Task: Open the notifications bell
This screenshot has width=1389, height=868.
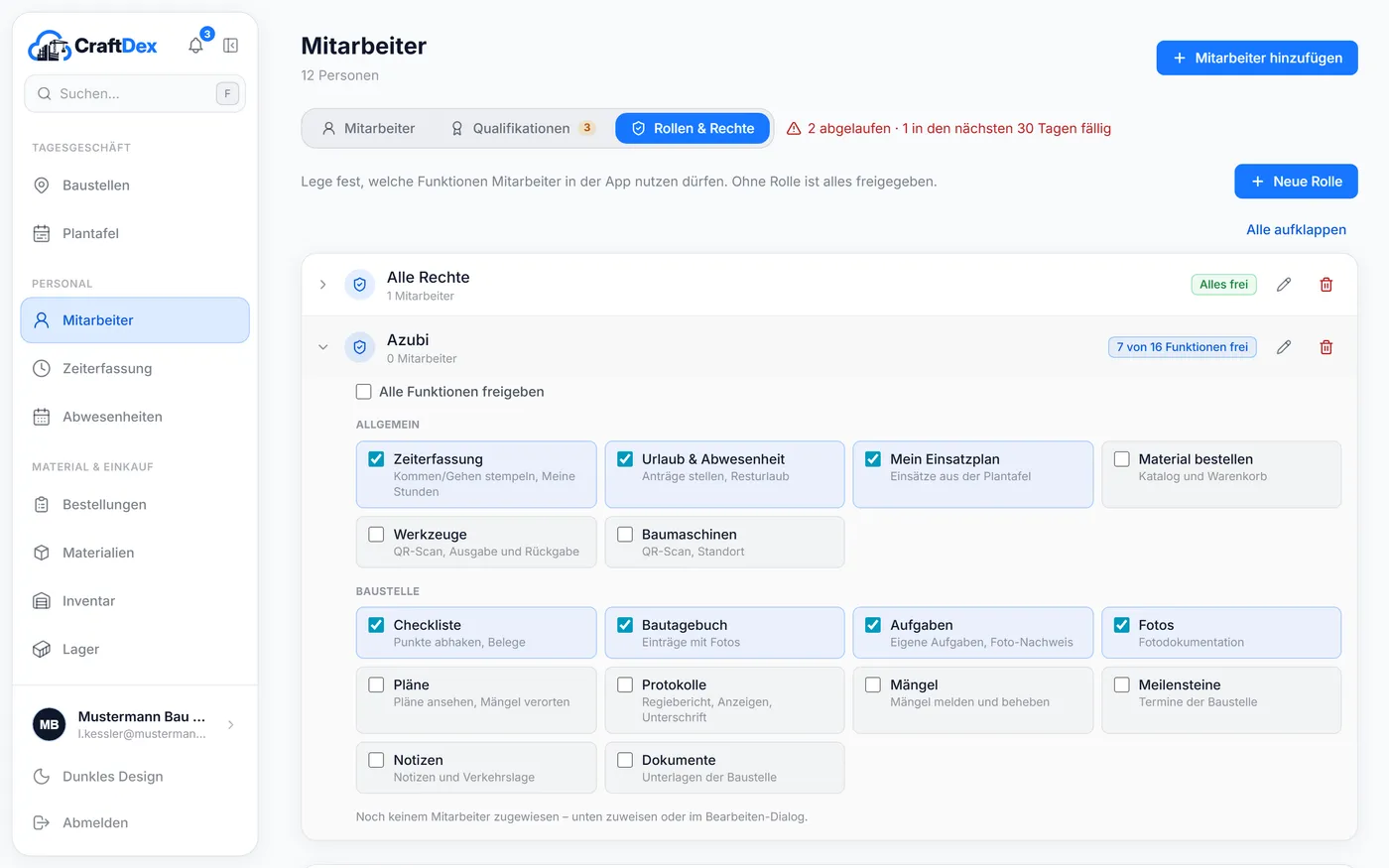Action: pos(196,46)
